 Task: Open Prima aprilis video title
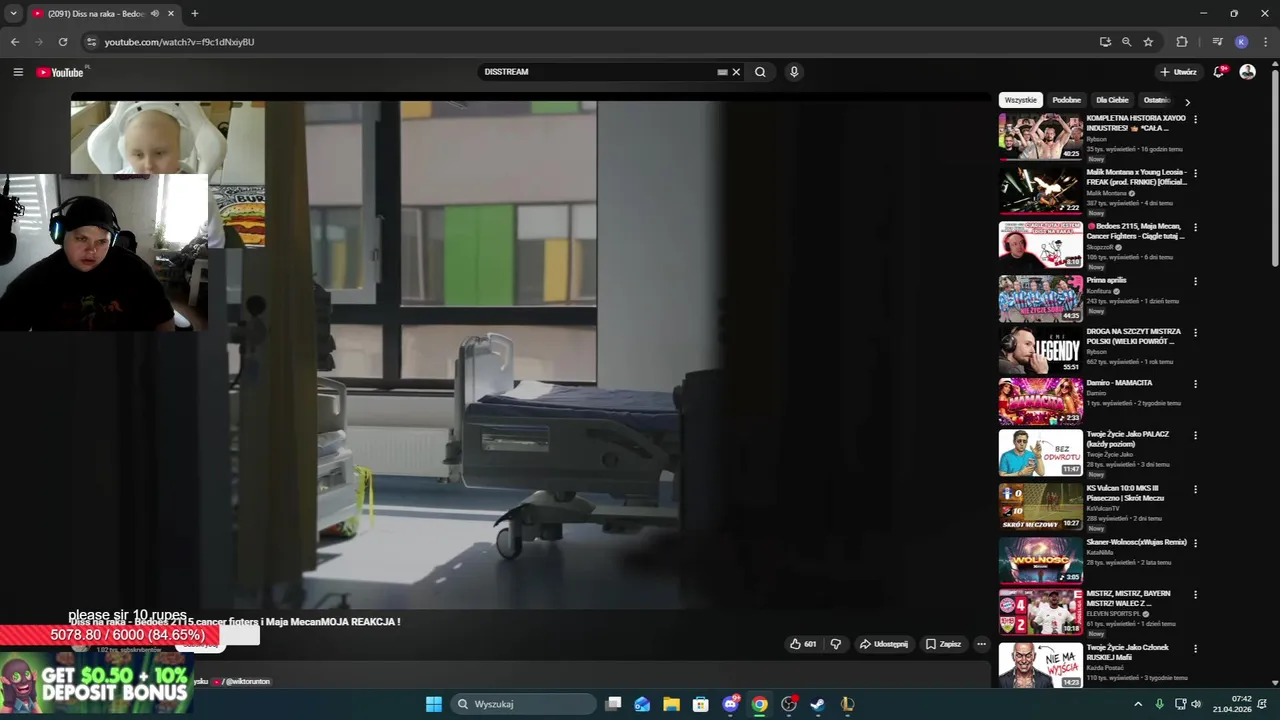(1107, 280)
